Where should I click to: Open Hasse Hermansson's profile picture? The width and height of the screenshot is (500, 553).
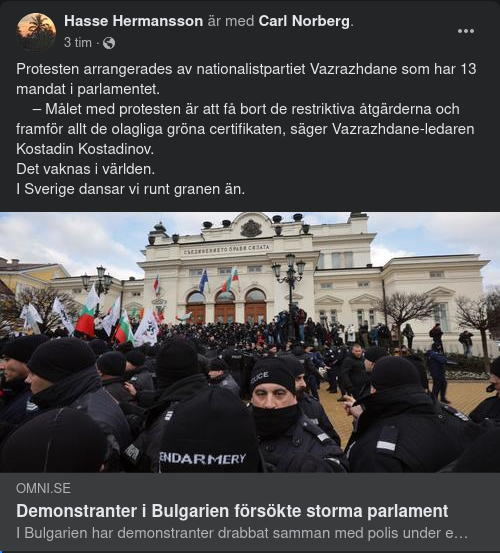[36, 32]
